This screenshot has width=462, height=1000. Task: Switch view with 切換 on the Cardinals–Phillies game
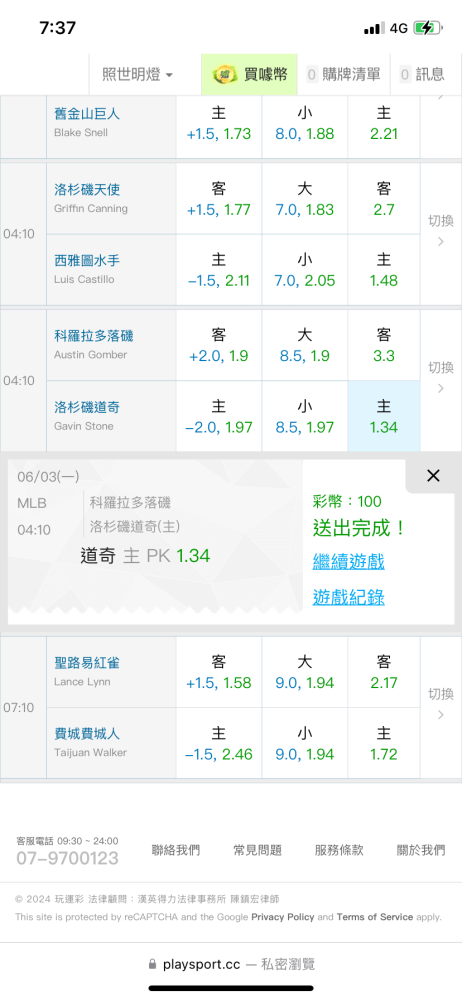440,704
